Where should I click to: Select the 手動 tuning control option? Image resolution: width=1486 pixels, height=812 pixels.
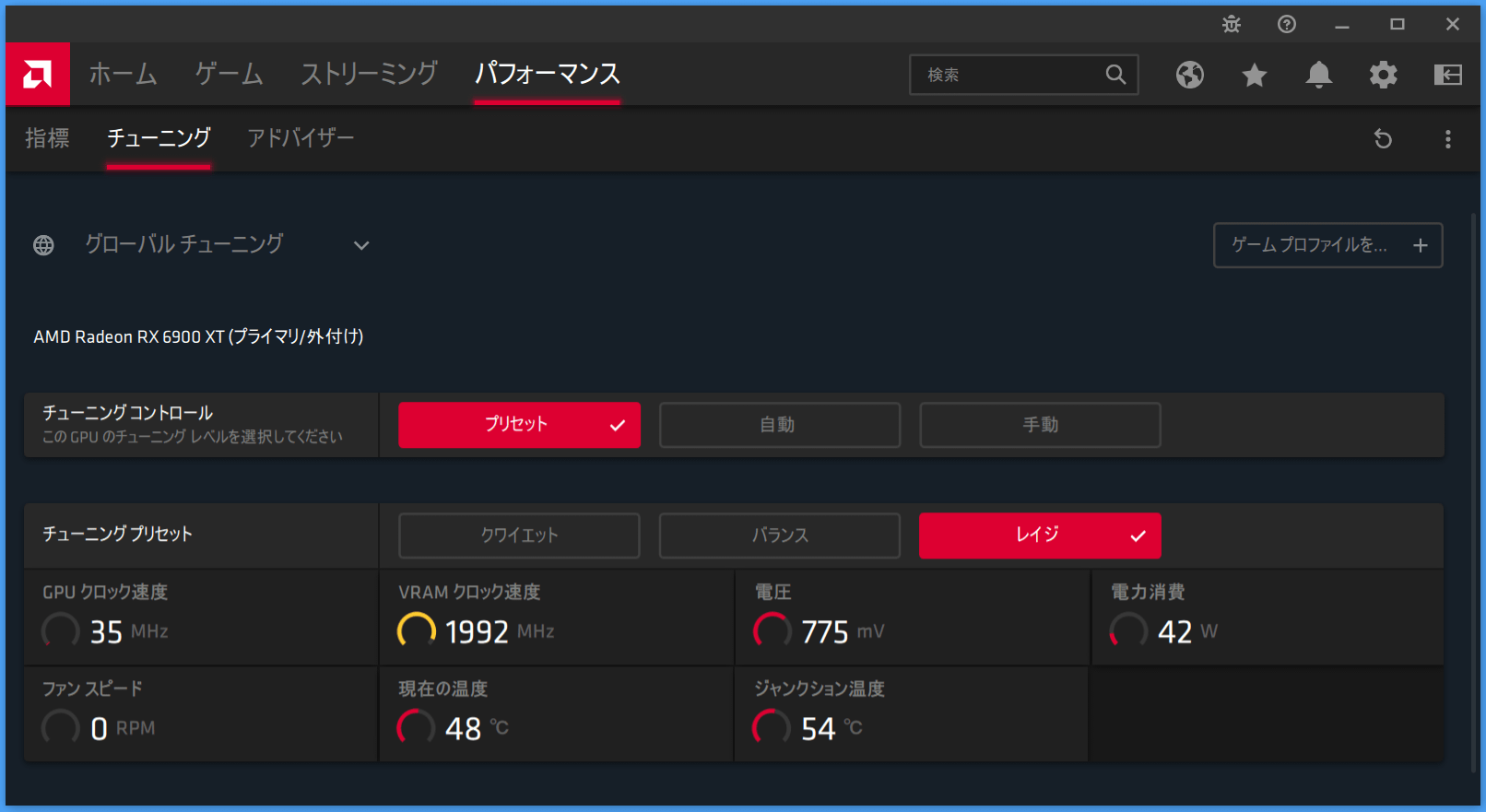(1040, 425)
